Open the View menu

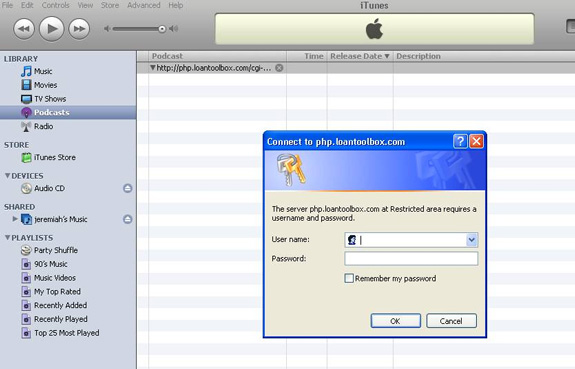85,5
